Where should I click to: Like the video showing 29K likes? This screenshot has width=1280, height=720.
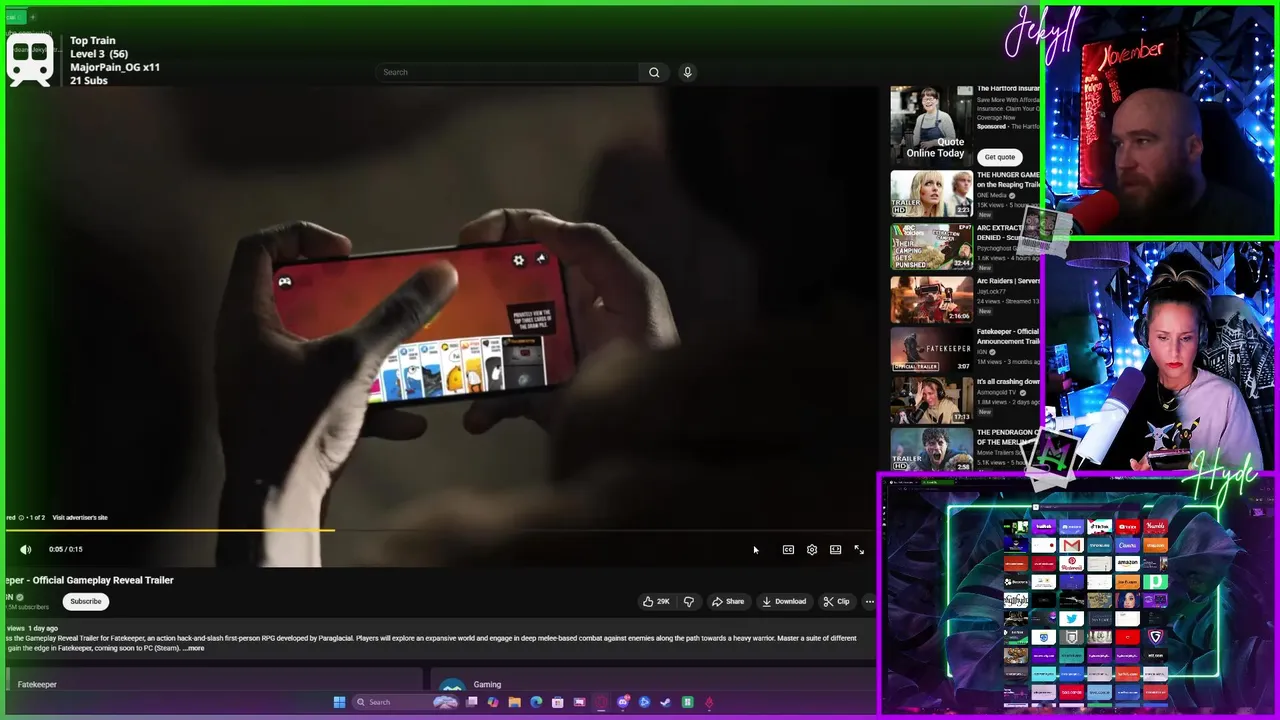657,601
